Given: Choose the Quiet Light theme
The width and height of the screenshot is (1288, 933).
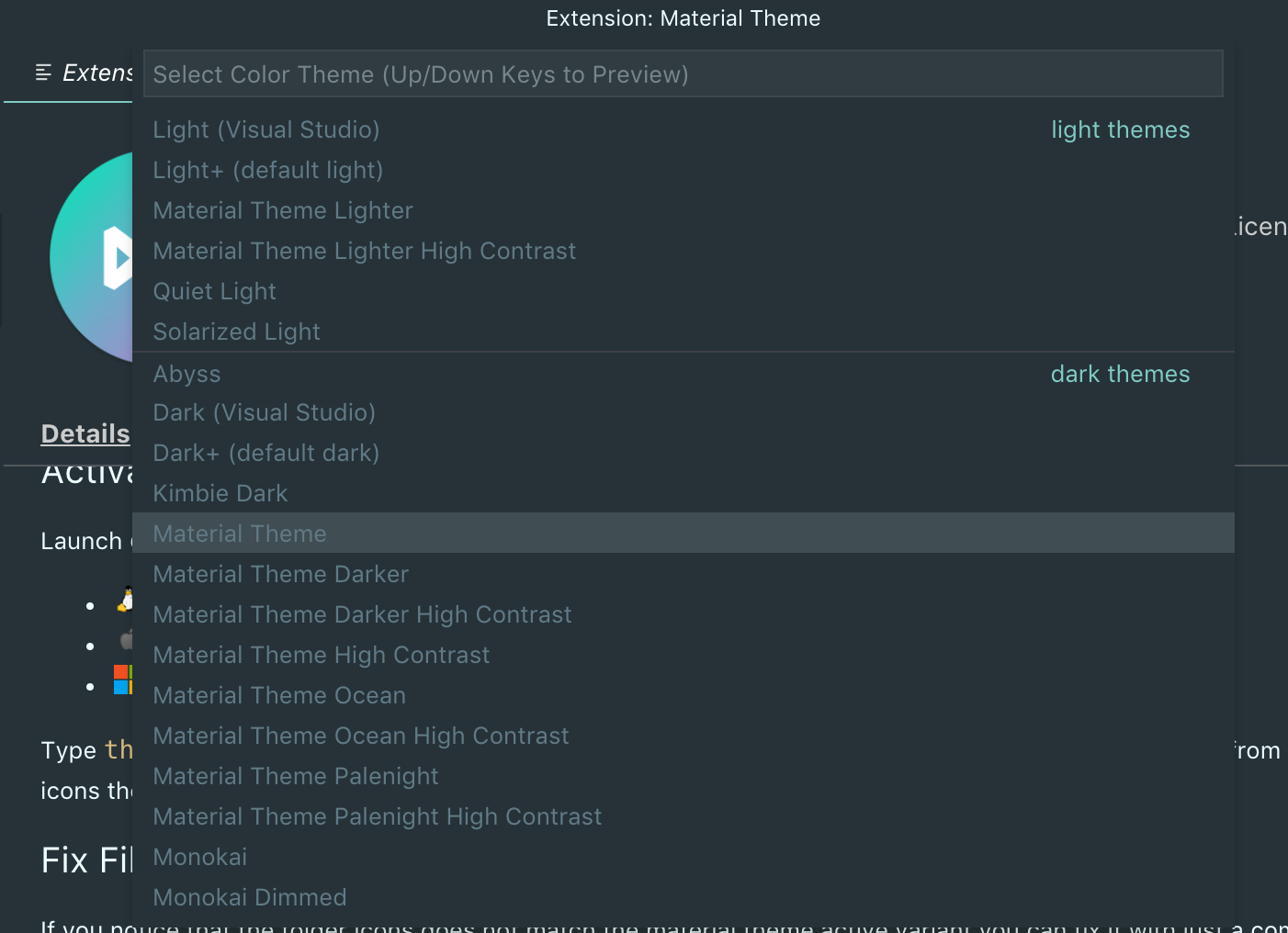Looking at the screenshot, I should [x=215, y=291].
